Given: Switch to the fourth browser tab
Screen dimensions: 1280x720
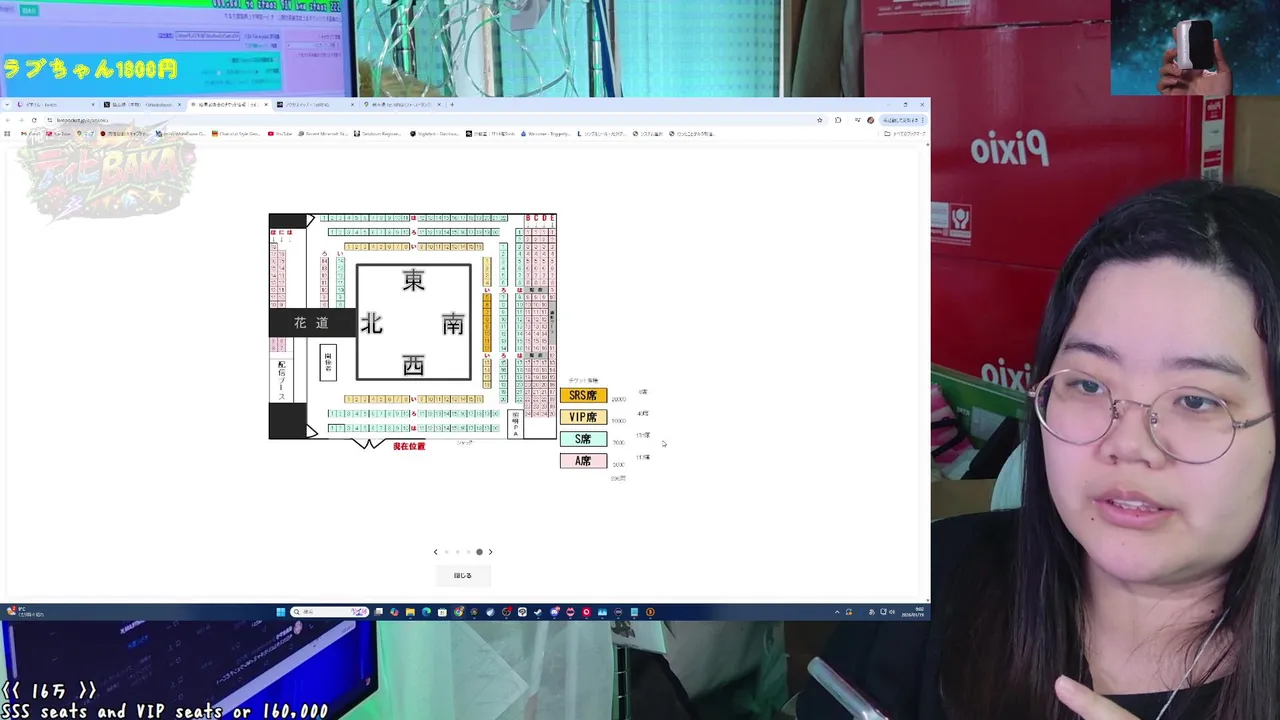Looking at the screenshot, I should [x=314, y=104].
